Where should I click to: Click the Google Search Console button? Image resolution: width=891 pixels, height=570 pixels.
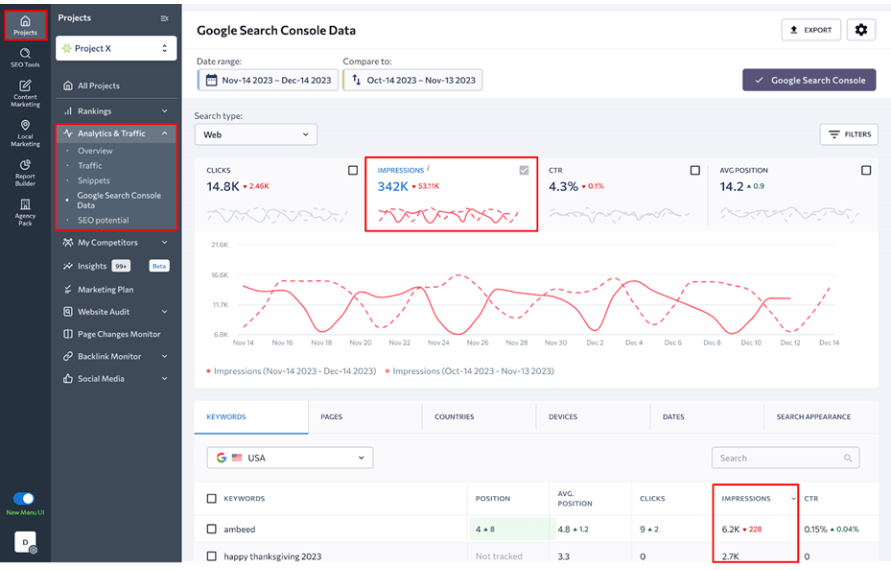[809, 80]
